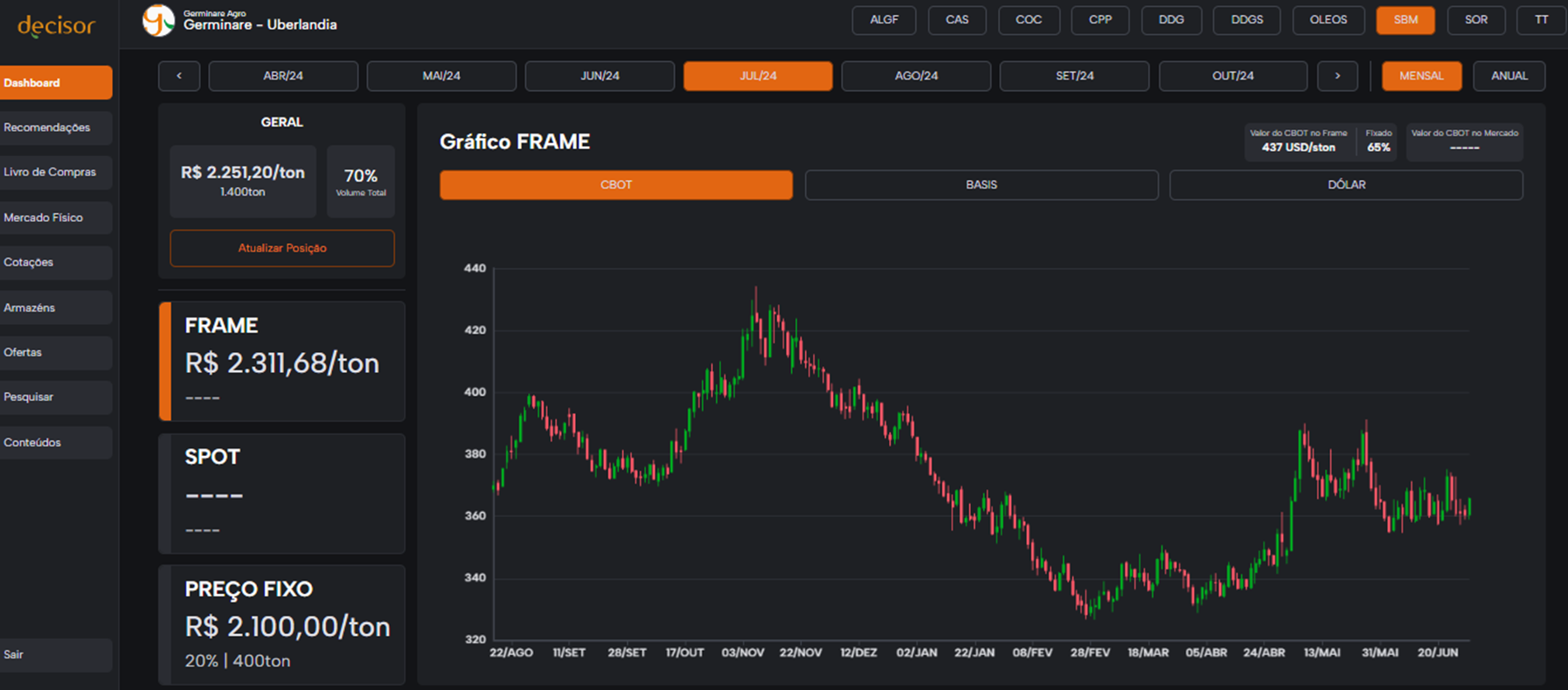The height and width of the screenshot is (690, 1568).
Task: Open Pesquisar in the sidebar
Action: pyautogui.click(x=56, y=397)
